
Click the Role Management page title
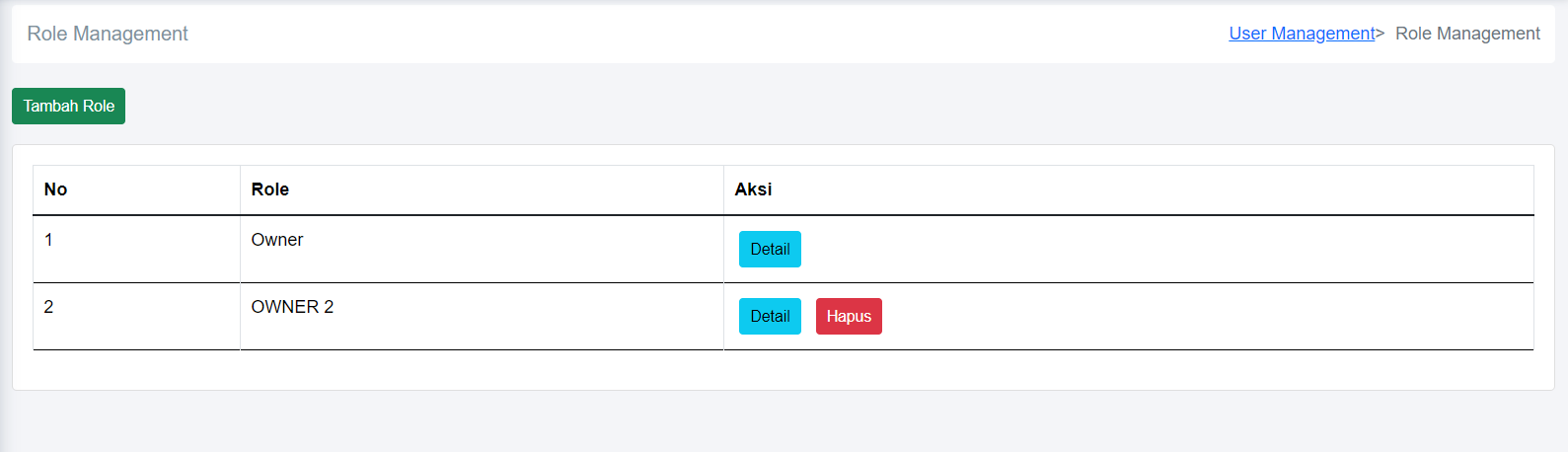[108, 34]
